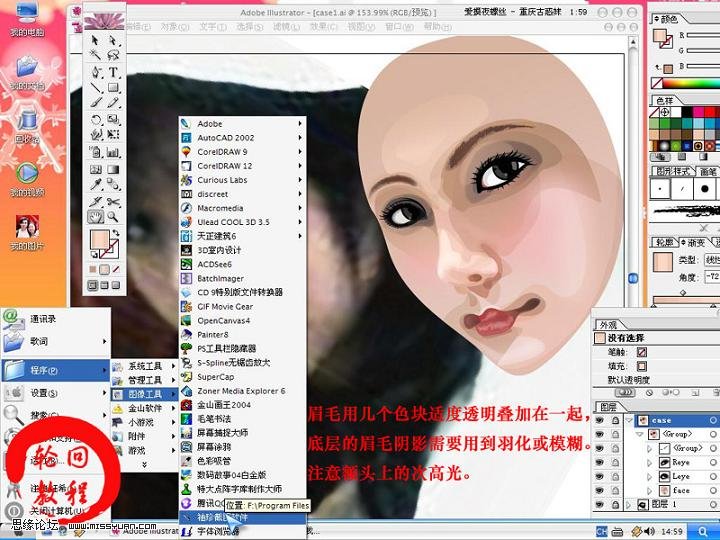Screen dimensions: 720x540
Task: Toggle visibility of the Reye sublayer
Action: click(599, 462)
